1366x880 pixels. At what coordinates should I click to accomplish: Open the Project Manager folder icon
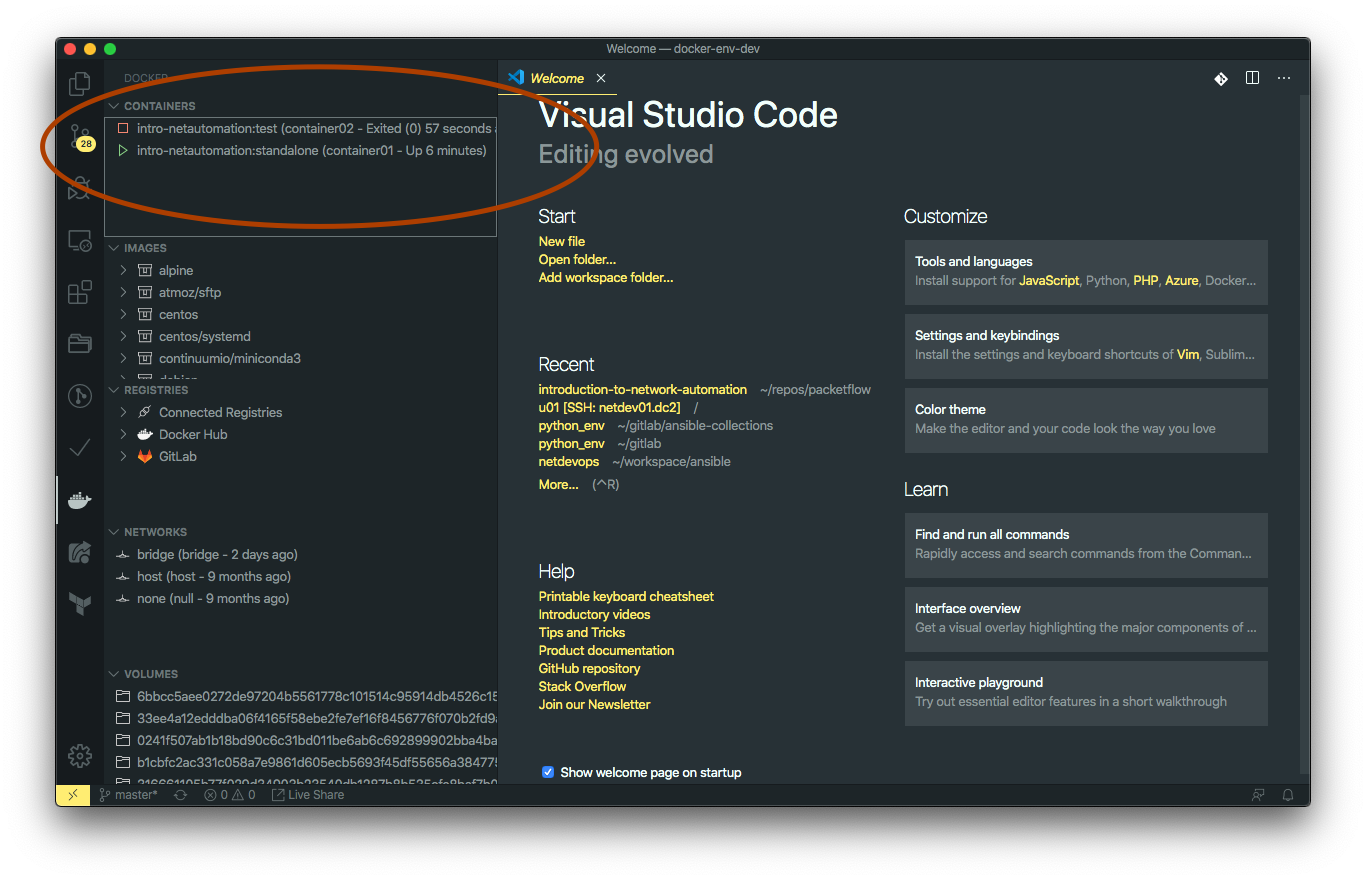pos(80,344)
